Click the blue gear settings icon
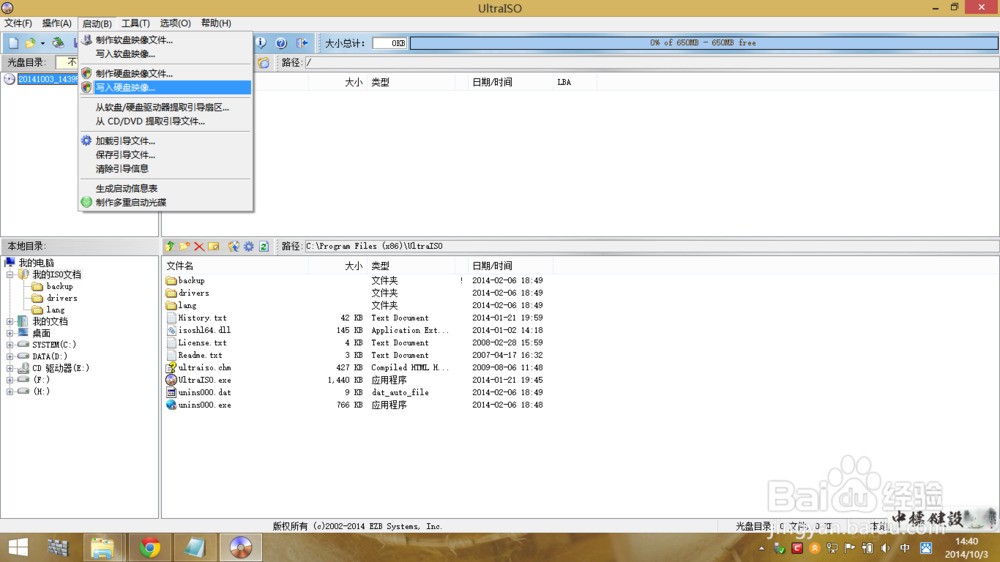Viewport: 1000px width, 562px height. 249,246
